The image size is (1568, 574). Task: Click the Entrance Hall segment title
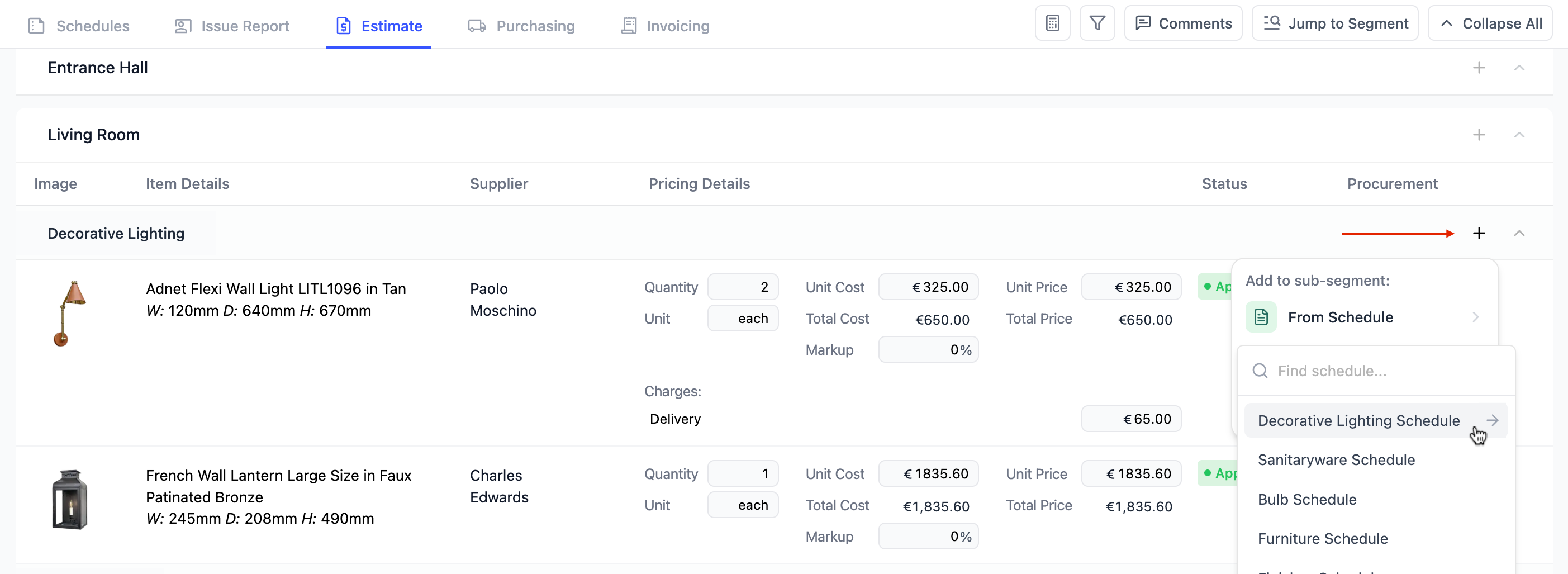point(98,68)
